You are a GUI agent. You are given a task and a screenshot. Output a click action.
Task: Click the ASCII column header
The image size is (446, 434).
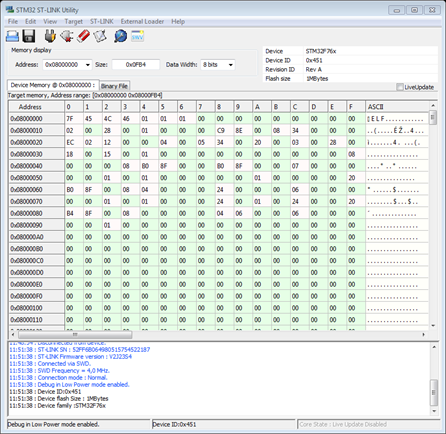pos(397,107)
